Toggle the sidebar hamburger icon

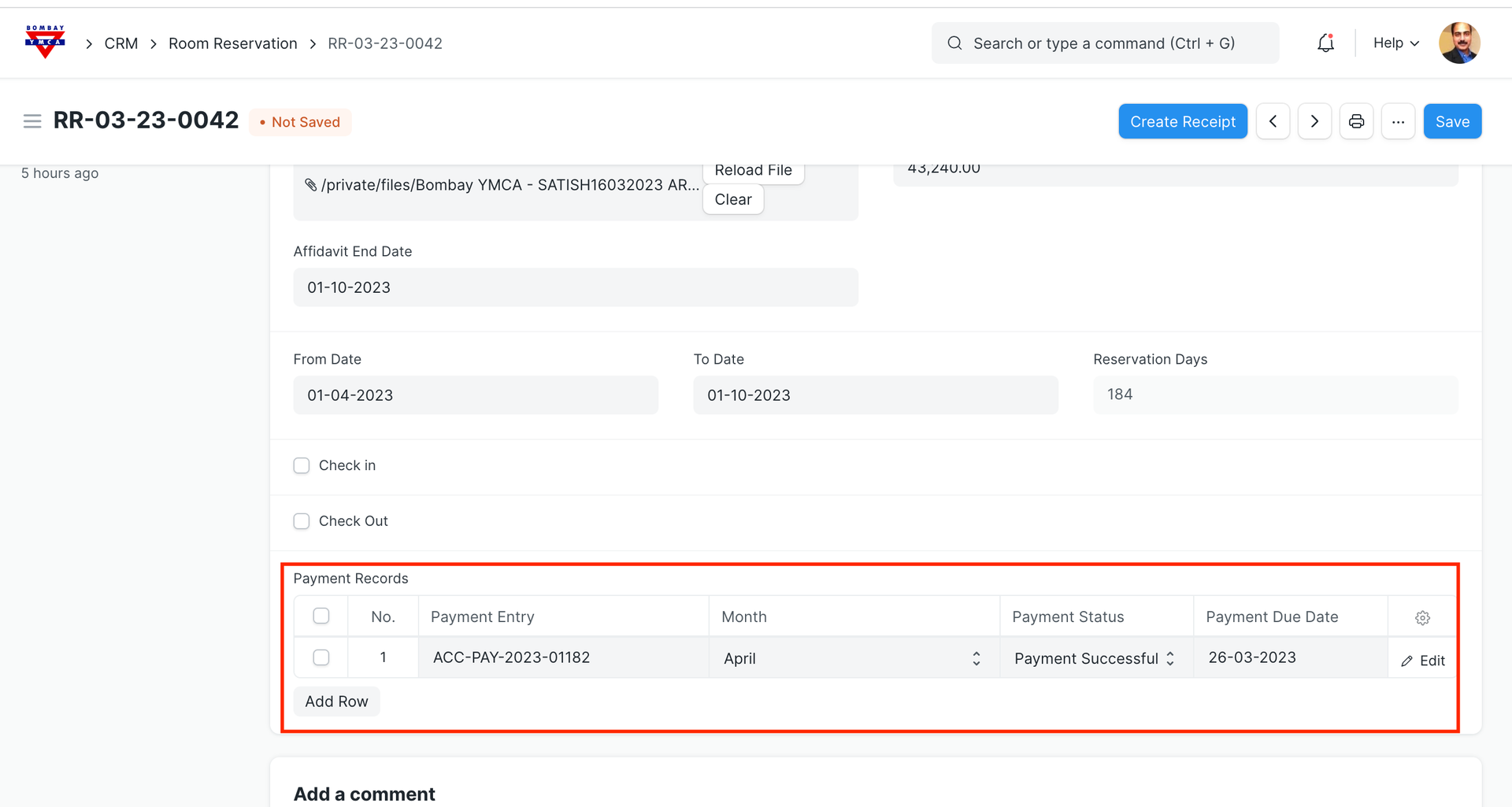[32, 121]
